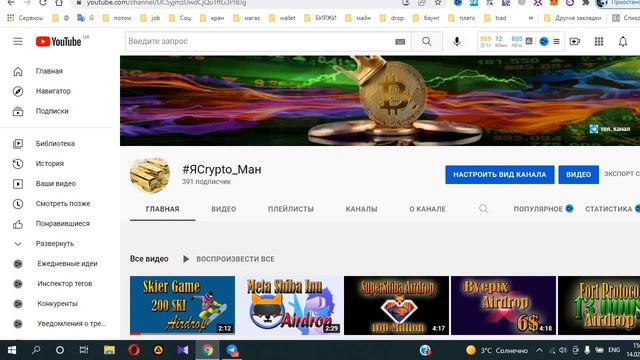The width and height of the screenshot is (640, 360).
Task: Click the search magnifier button
Action: coord(427,41)
